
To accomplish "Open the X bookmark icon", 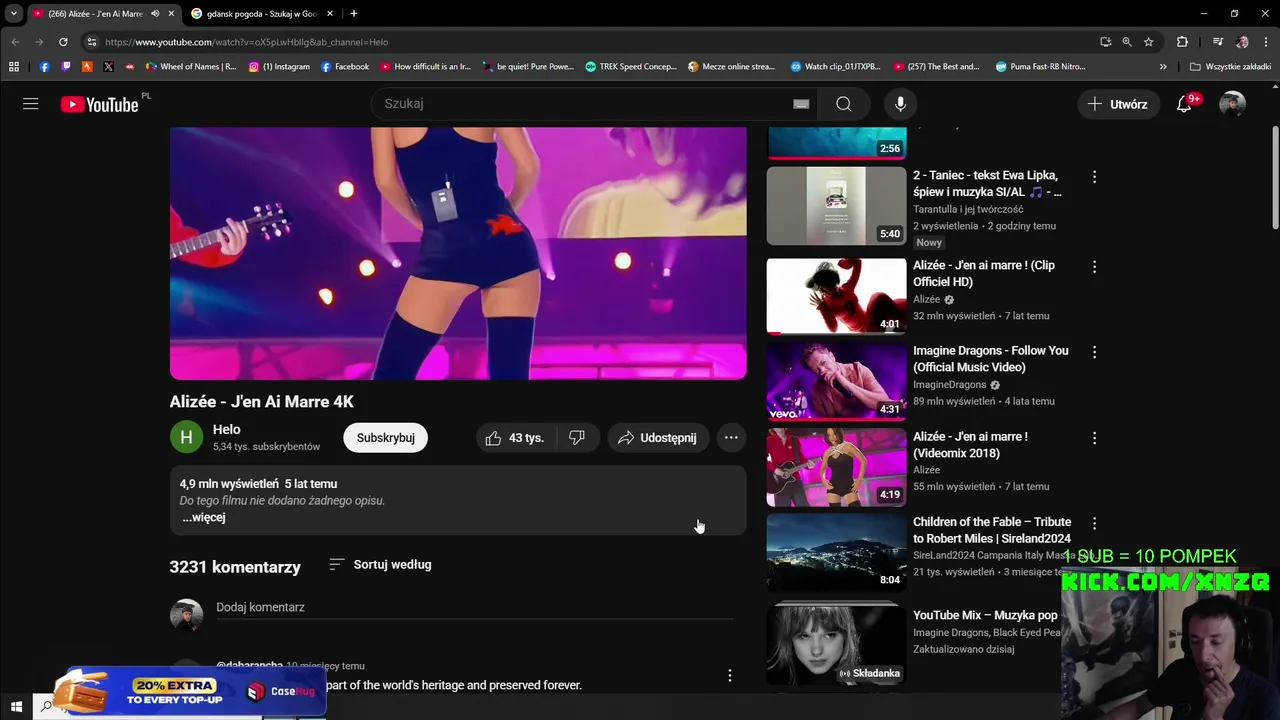I will pos(108,67).
